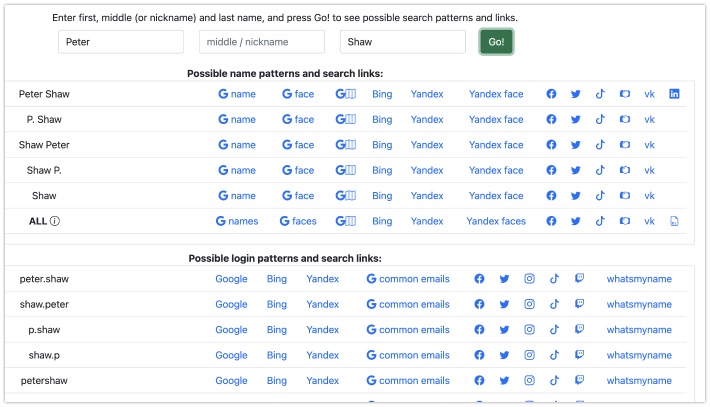Screen dimensions: 710x407
Task: Open Yandex face link for Peter Shaw
Action: point(496,94)
